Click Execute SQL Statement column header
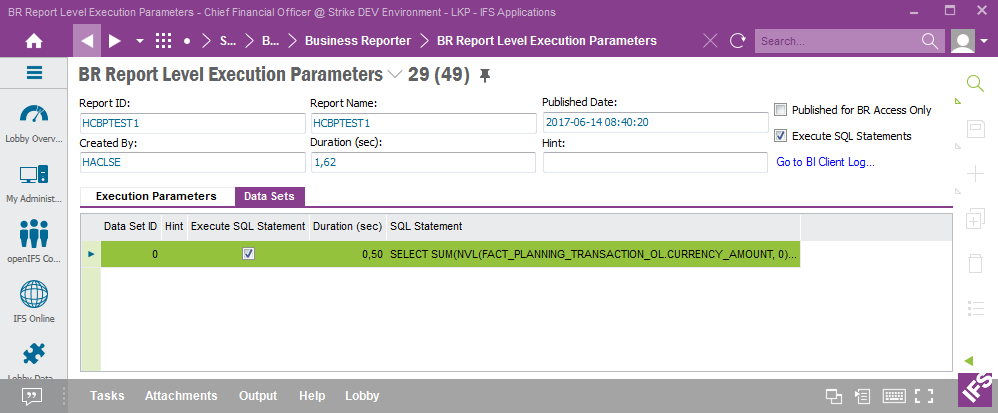This screenshot has height=413, width=998. click(x=248, y=227)
